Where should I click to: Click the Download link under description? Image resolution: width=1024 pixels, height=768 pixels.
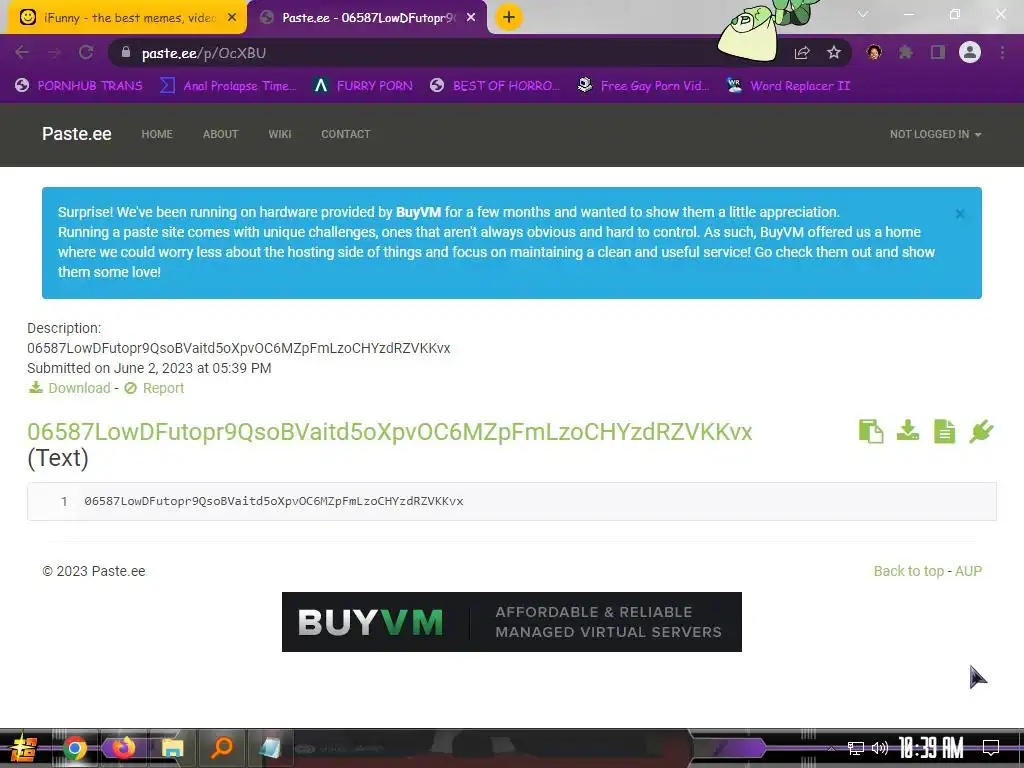click(69, 388)
